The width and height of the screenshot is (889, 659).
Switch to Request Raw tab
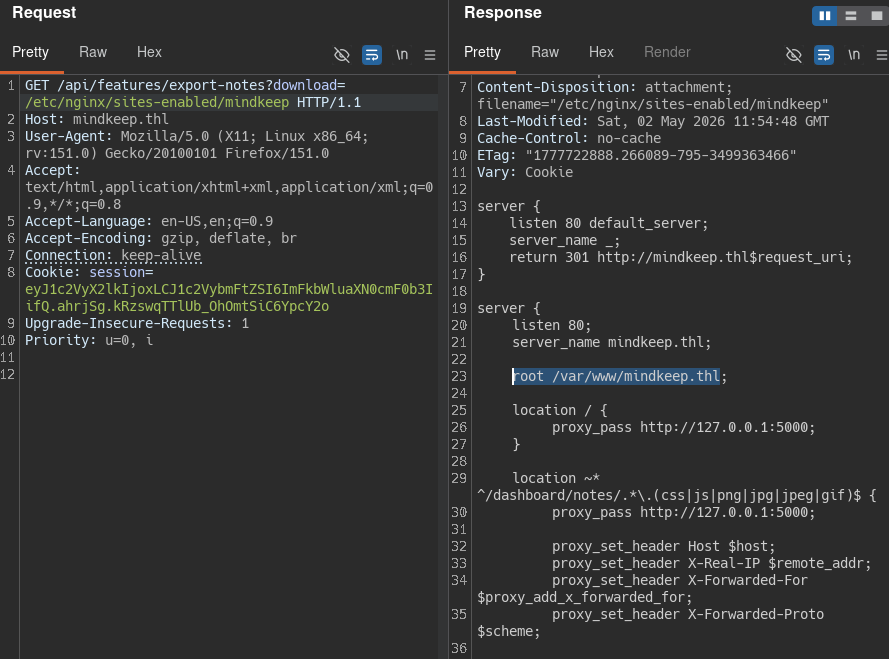click(x=93, y=52)
